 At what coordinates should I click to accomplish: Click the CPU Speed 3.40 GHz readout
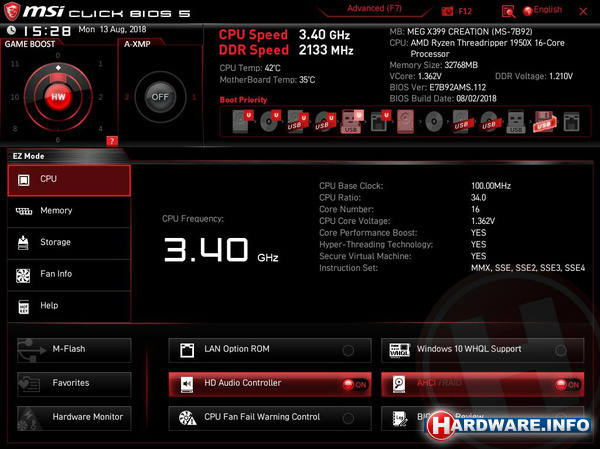(284, 35)
